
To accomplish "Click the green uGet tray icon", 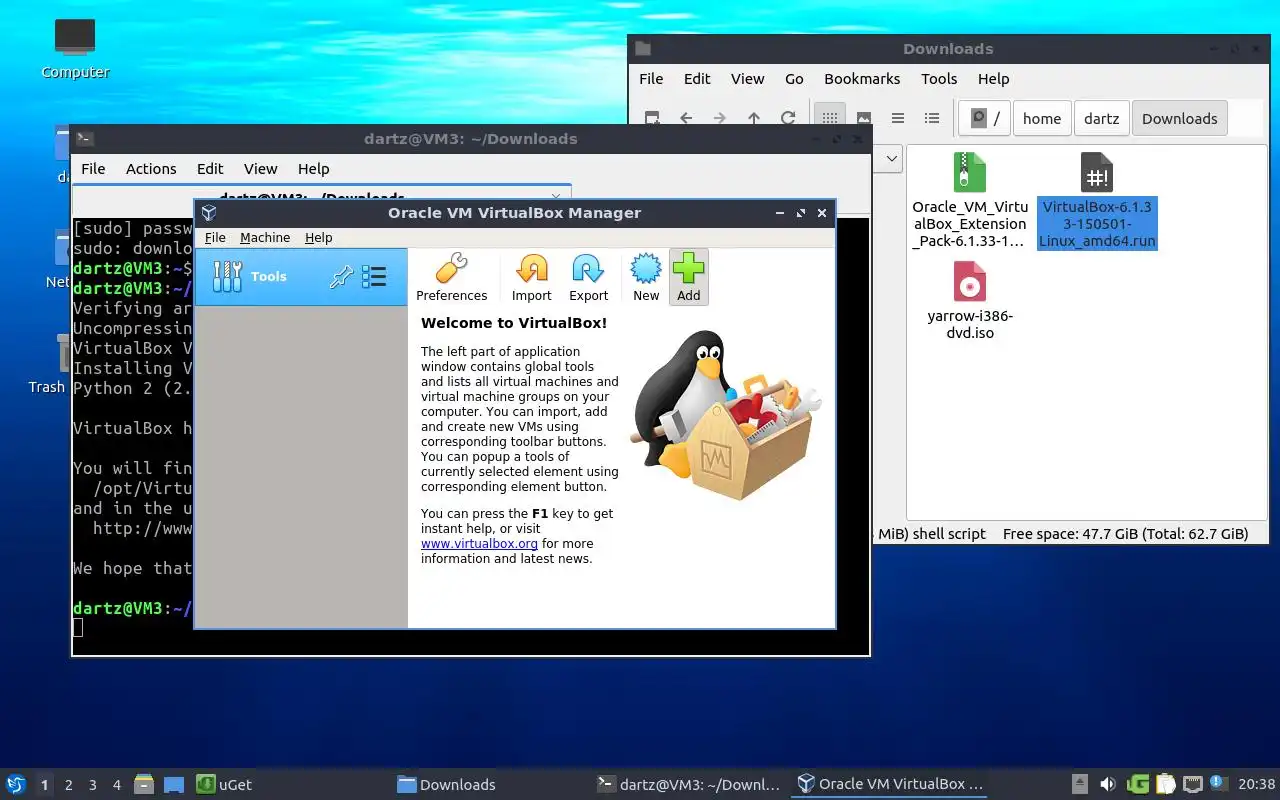I will click(1138, 784).
